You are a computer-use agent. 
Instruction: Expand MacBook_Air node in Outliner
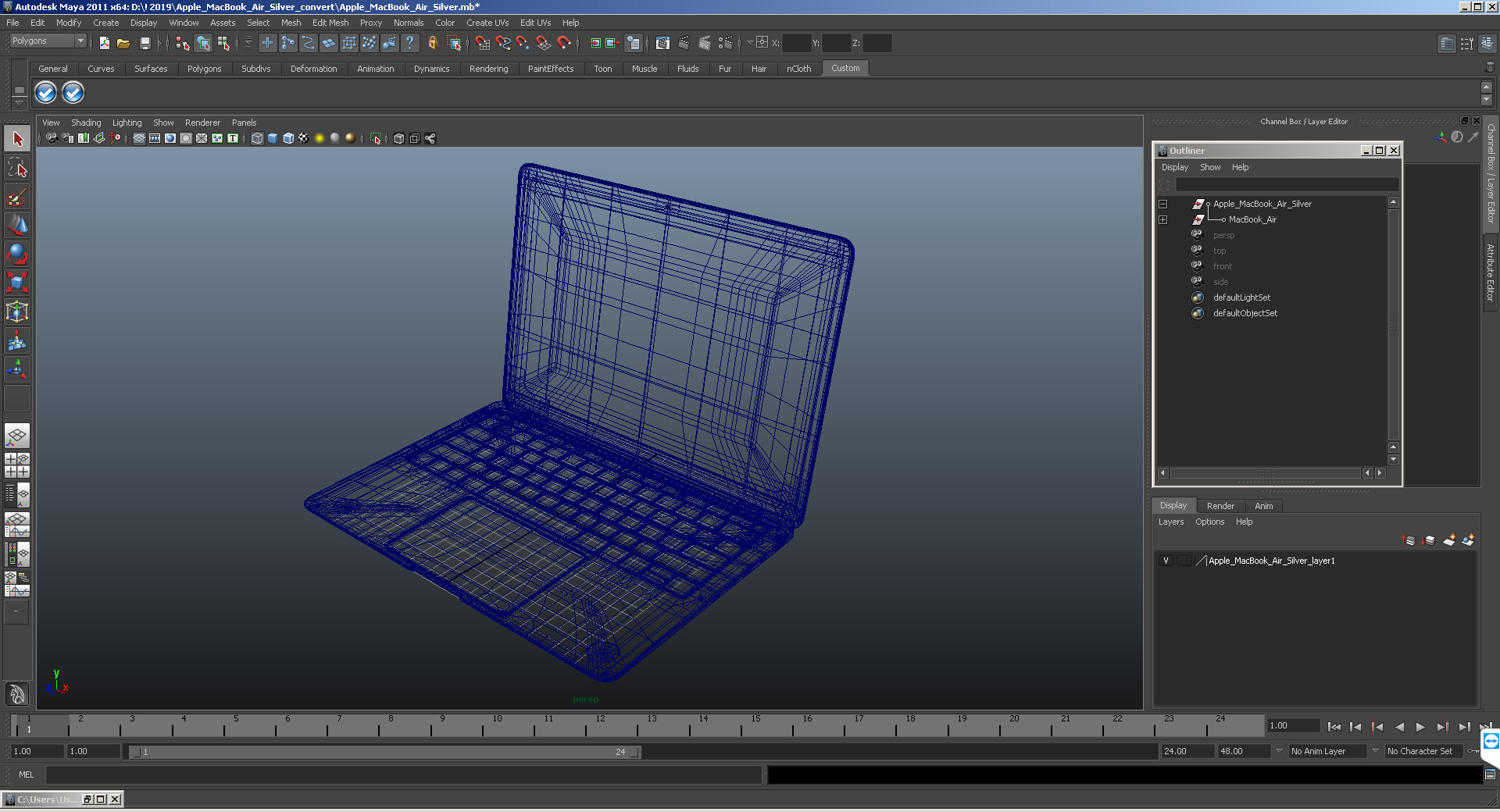[1162, 219]
